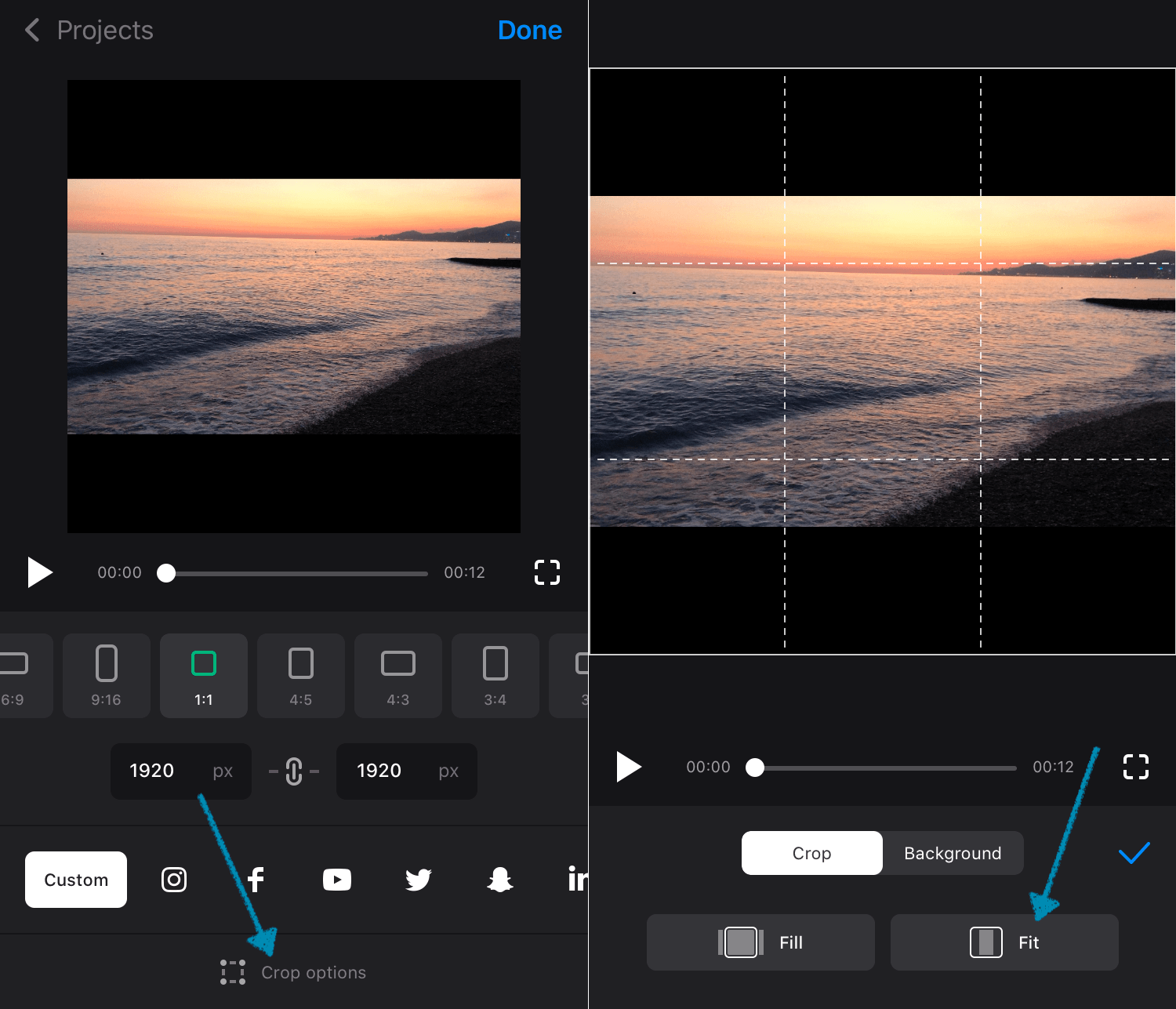Confirm crop with the blue checkmark

click(1134, 852)
